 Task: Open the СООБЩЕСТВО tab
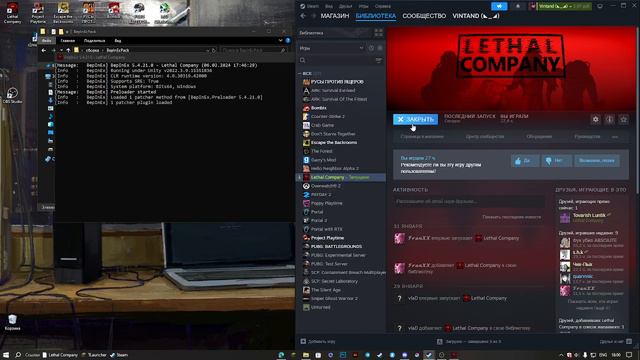point(424,16)
